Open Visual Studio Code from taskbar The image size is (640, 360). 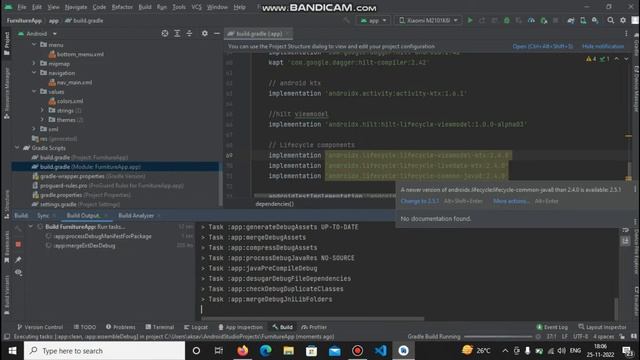tap(380, 351)
